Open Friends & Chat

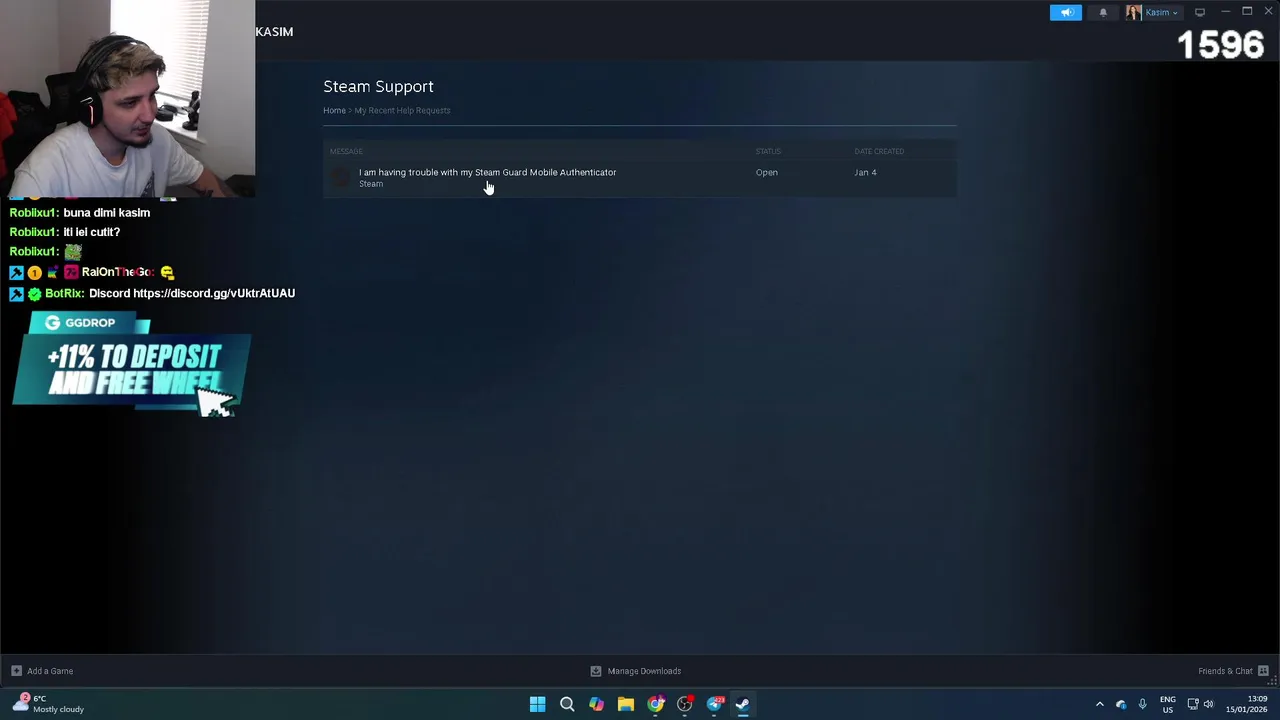pyautogui.click(x=1225, y=671)
